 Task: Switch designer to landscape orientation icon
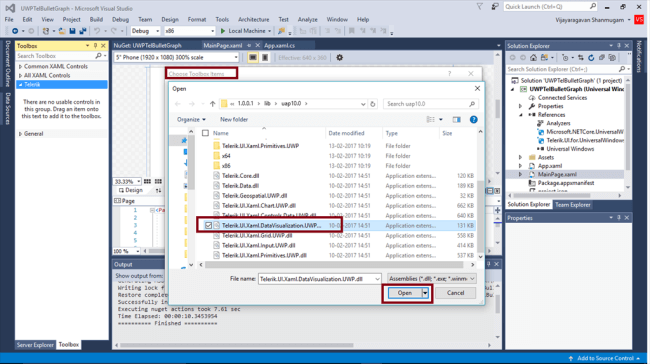[x=252, y=58]
